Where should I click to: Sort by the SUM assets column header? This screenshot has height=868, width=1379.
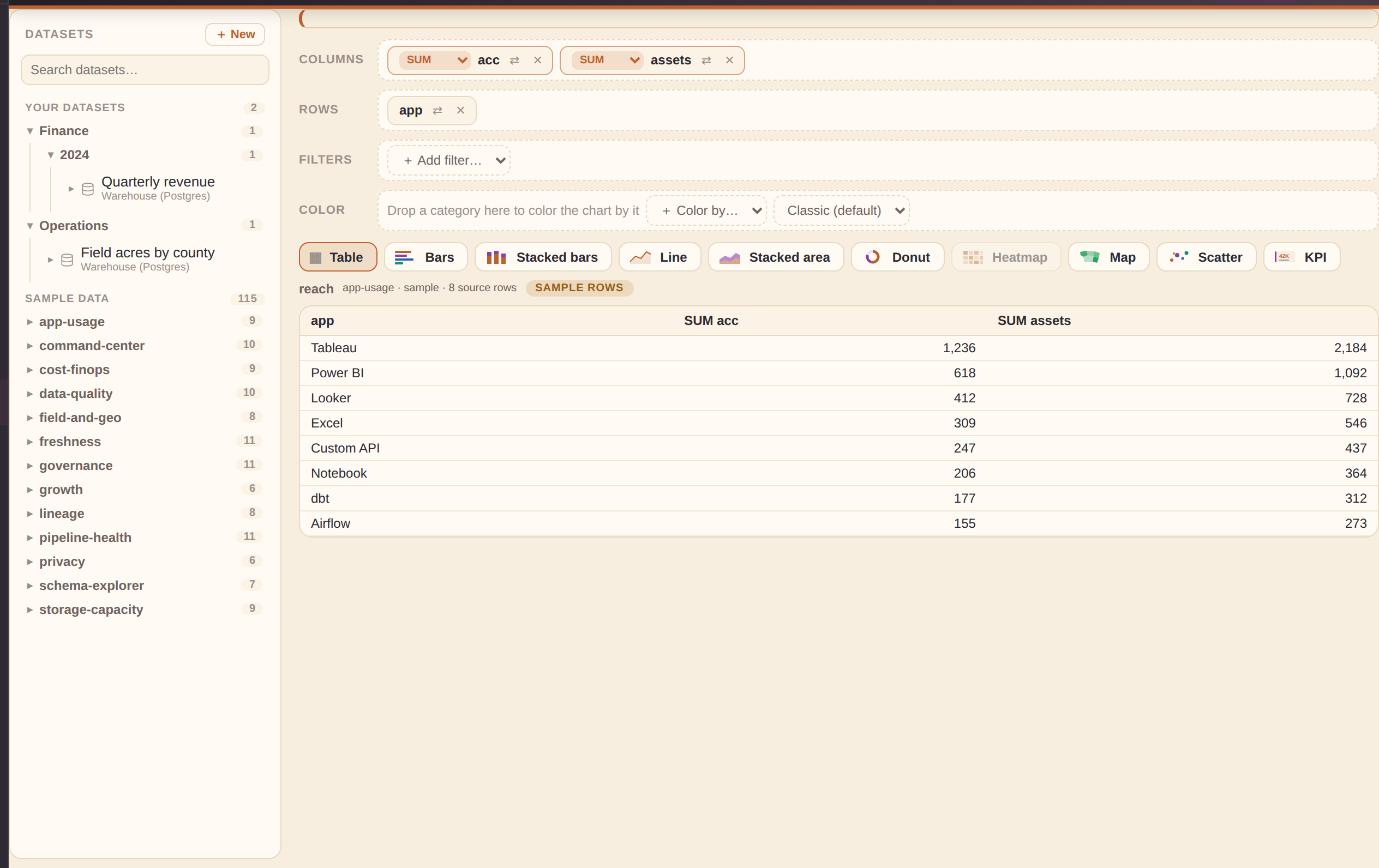1034,321
